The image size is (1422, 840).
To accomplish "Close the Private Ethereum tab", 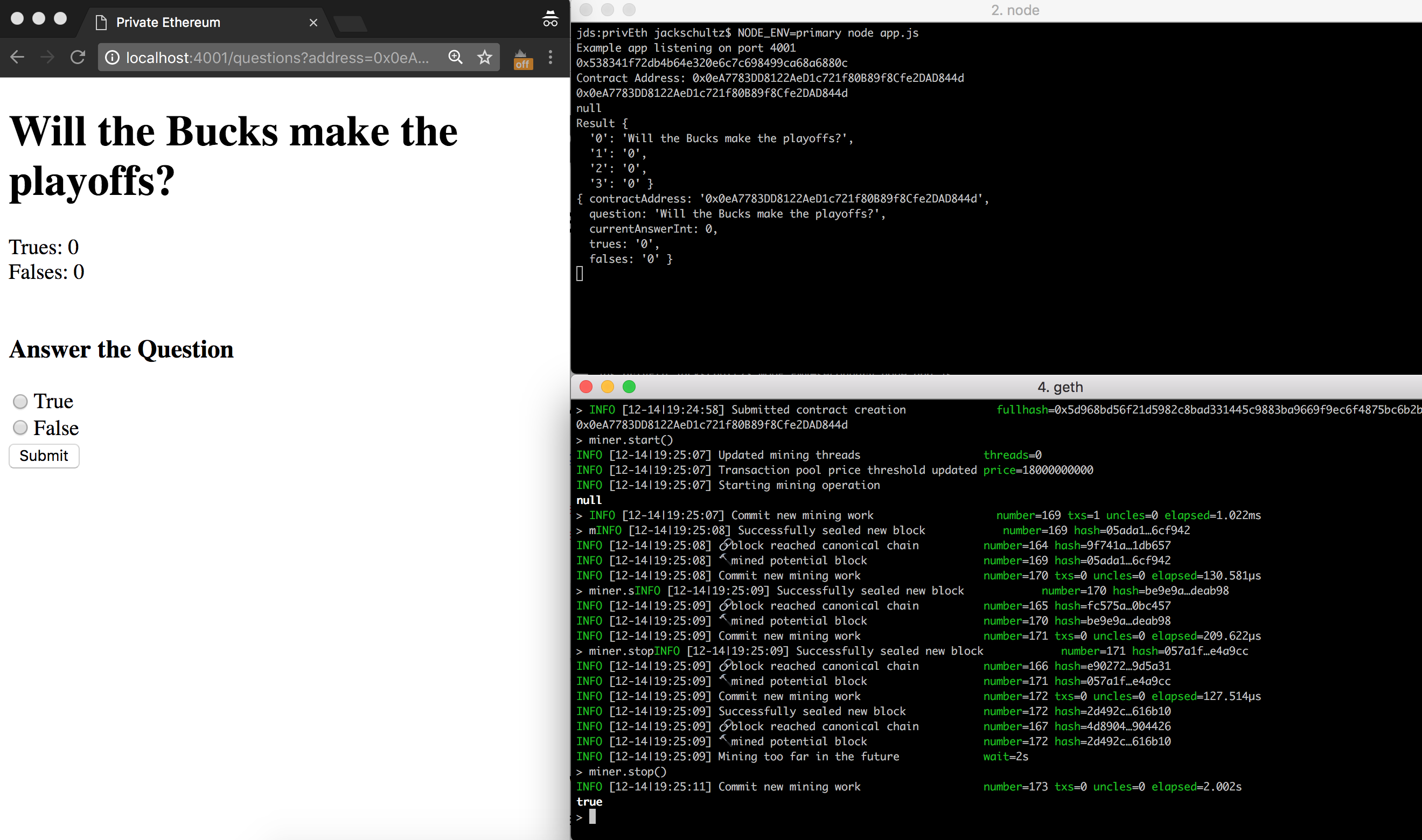I will pyautogui.click(x=313, y=23).
